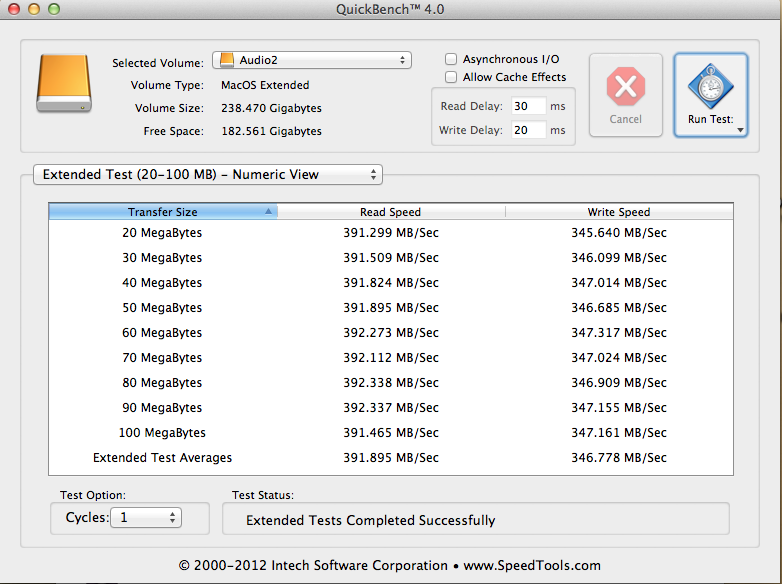The image size is (782, 584).
Task: Click the red X Cancel icon
Action: [x=625, y=86]
